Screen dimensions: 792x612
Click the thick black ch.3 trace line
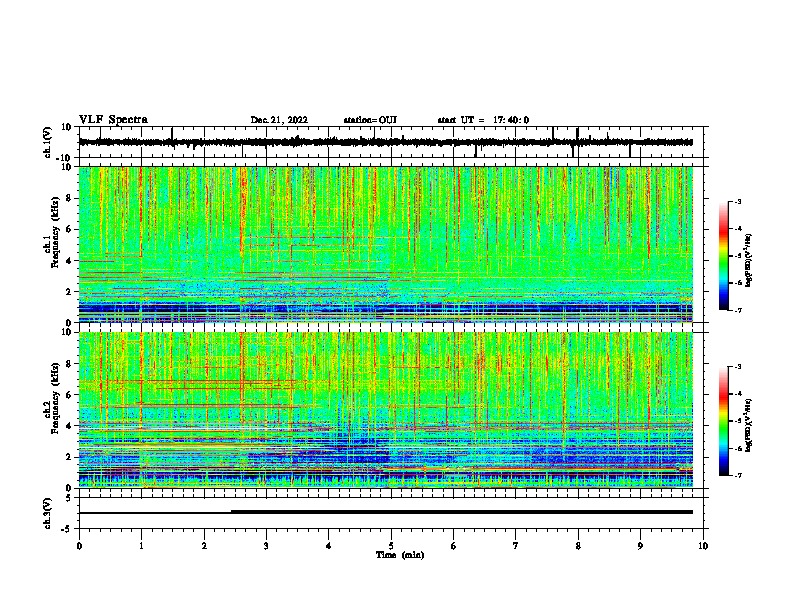coord(462,512)
